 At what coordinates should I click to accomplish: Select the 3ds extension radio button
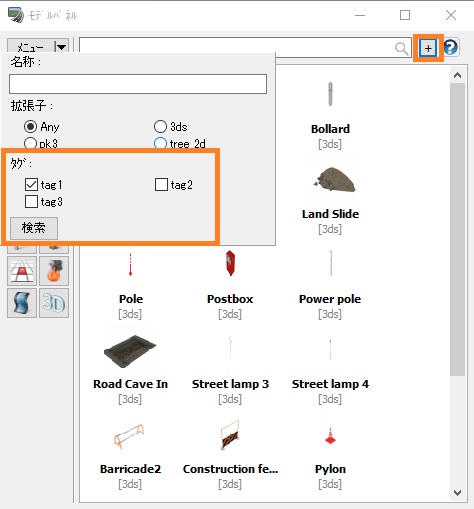tap(160, 127)
